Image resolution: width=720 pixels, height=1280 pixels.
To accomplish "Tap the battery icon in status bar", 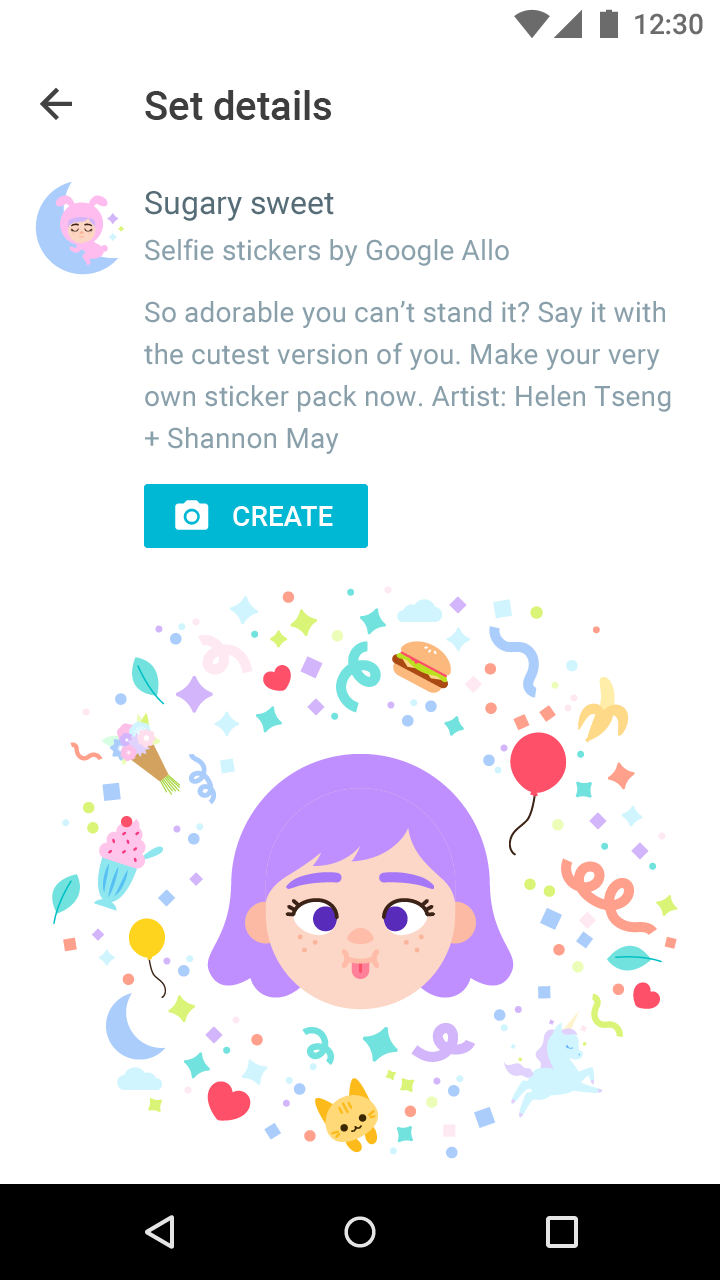I will (608, 24).
